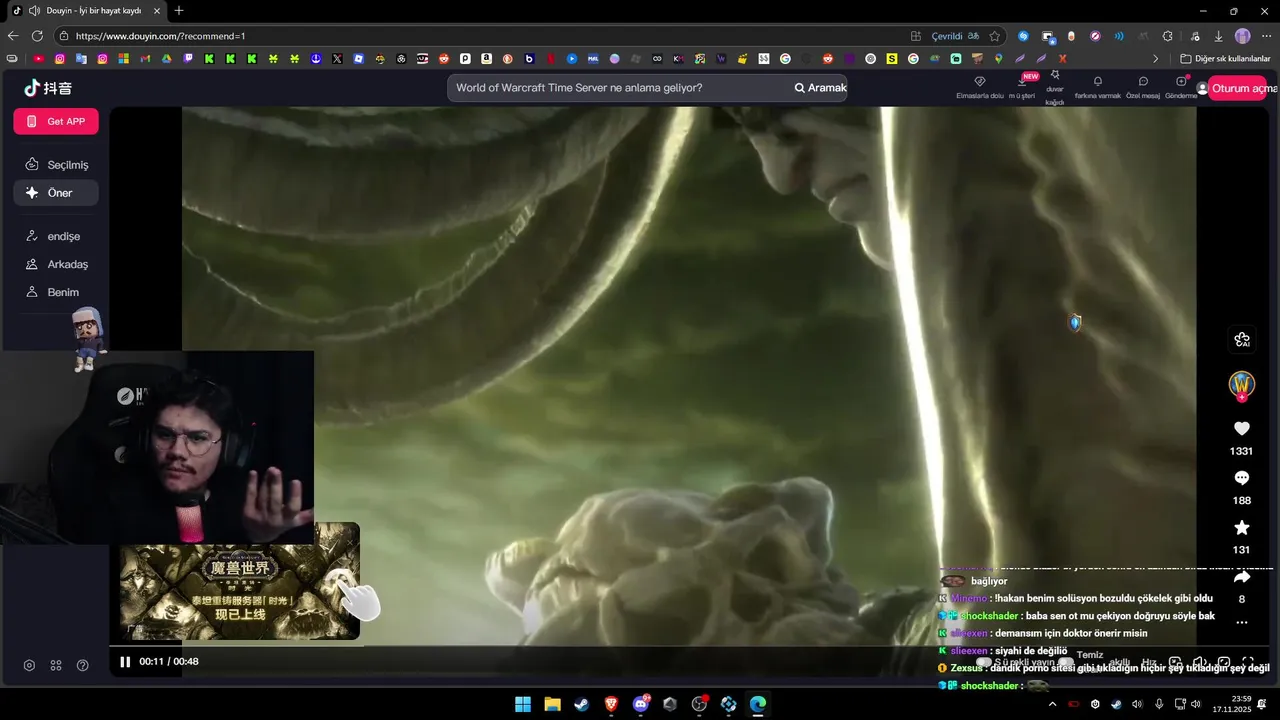The height and width of the screenshot is (720, 1280).
Task: Reload the page with refresh icon
Action: click(x=38, y=36)
